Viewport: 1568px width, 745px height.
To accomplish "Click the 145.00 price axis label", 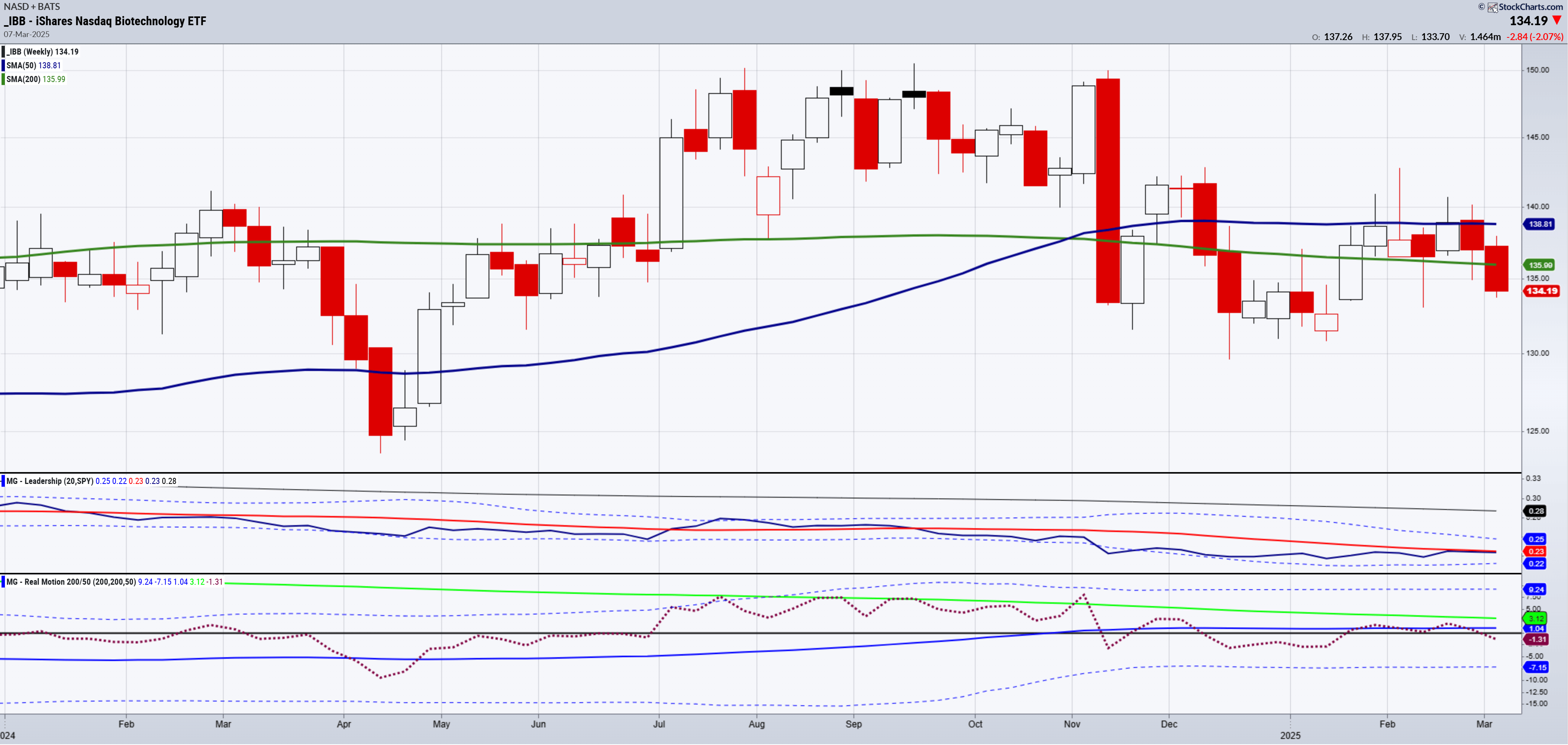I will (x=1537, y=137).
